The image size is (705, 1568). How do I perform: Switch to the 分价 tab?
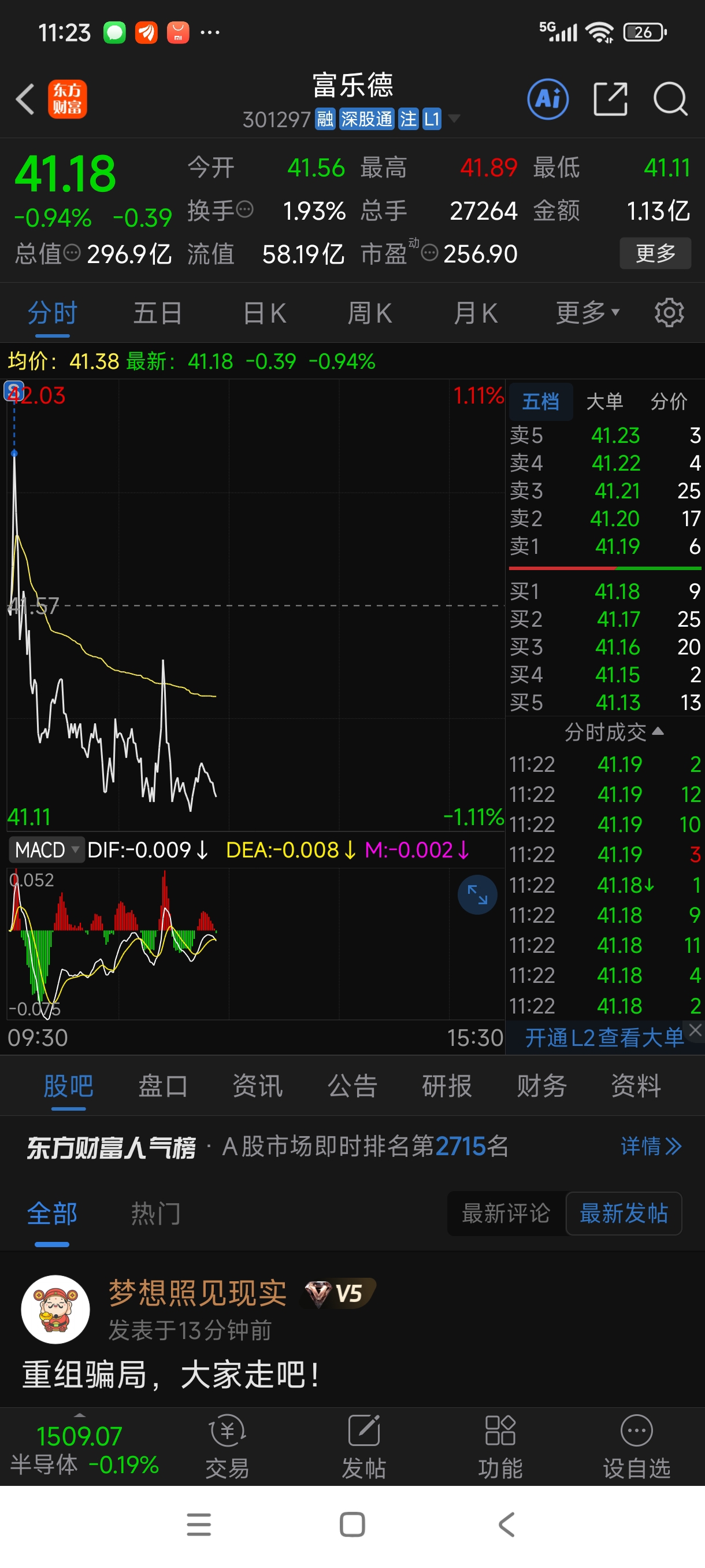pyautogui.click(x=669, y=401)
